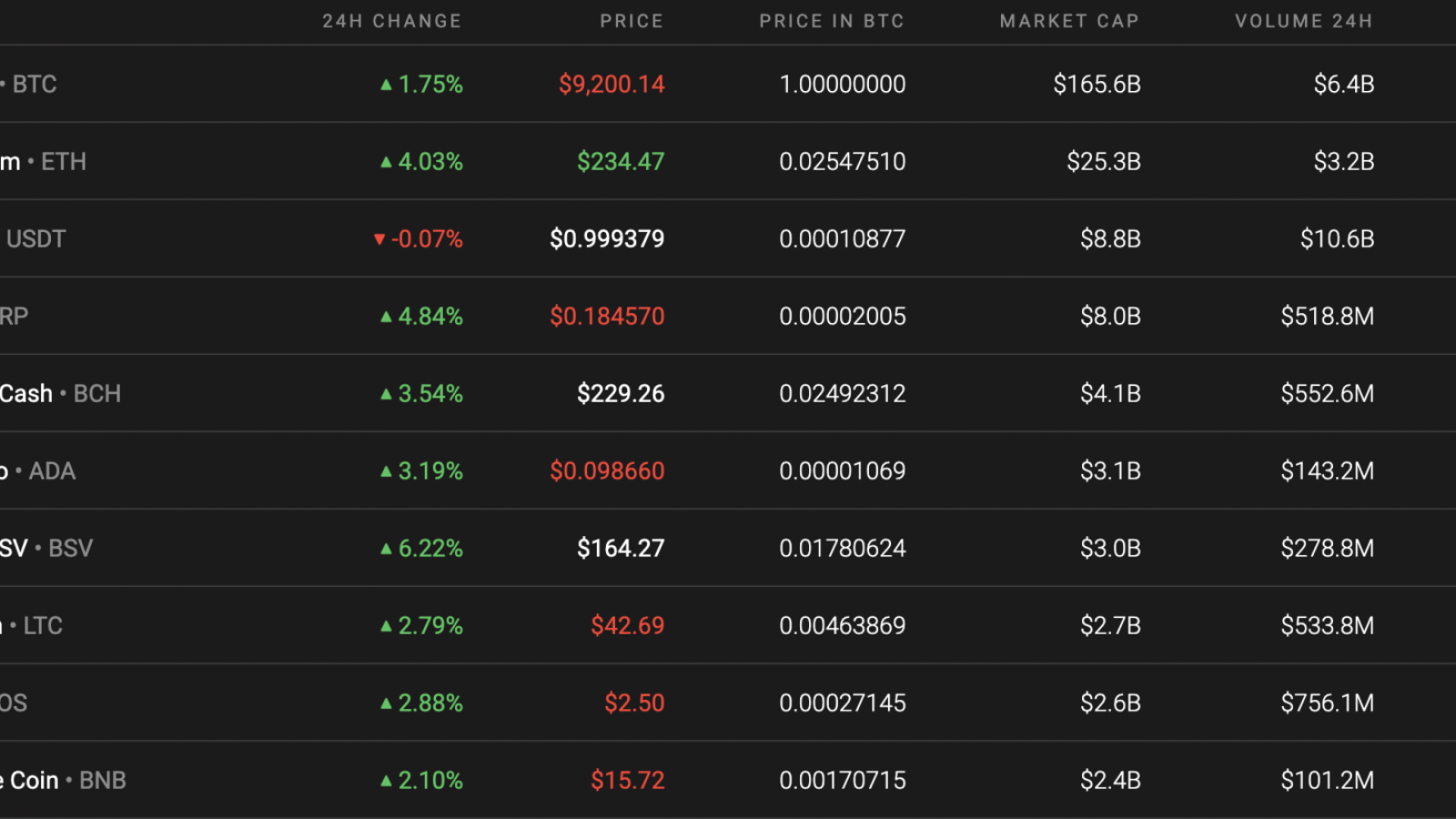Click the $552.6M volume value
1456x819 pixels.
pyautogui.click(x=1327, y=393)
